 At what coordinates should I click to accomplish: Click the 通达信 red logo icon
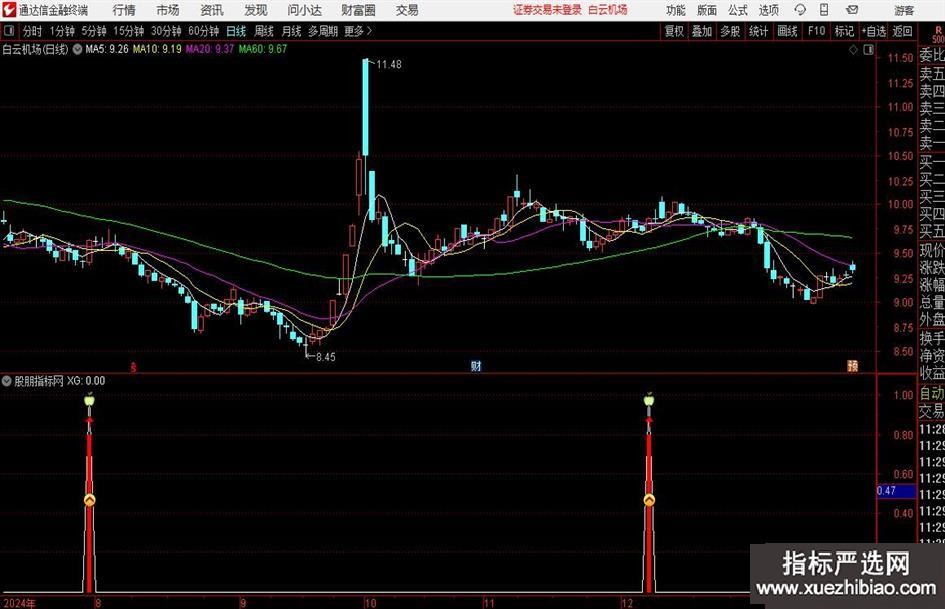tap(9, 10)
